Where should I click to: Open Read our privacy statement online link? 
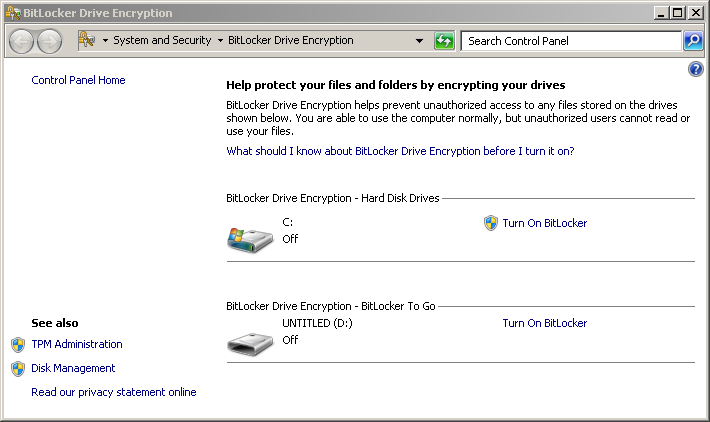[x=114, y=392]
